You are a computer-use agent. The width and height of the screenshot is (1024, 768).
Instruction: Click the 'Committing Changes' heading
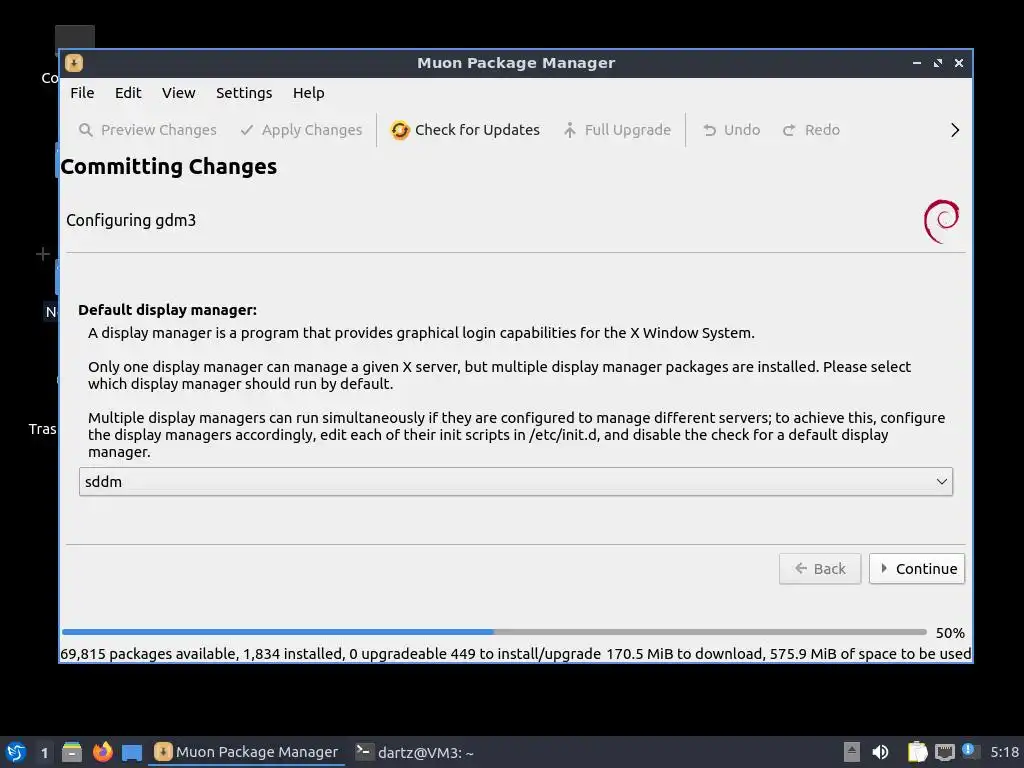click(168, 167)
